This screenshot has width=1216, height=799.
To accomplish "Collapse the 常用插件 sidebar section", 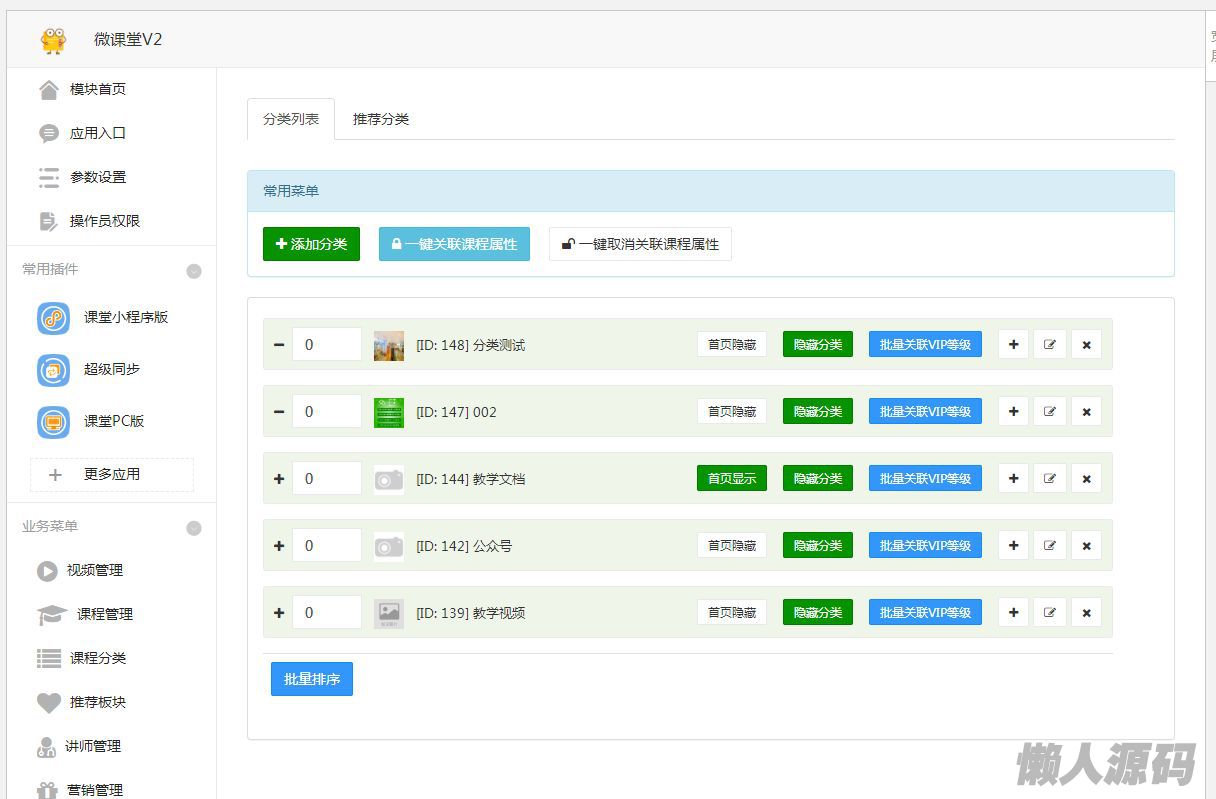I will 194,271.
